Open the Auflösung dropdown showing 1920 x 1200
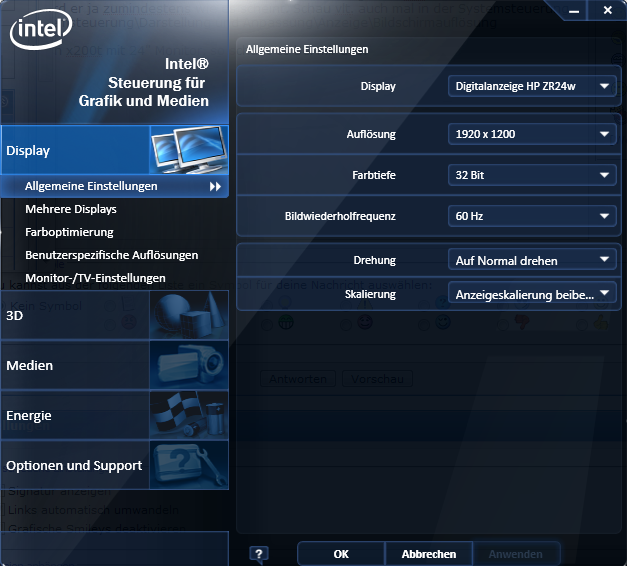The image size is (627, 566). (x=532, y=134)
